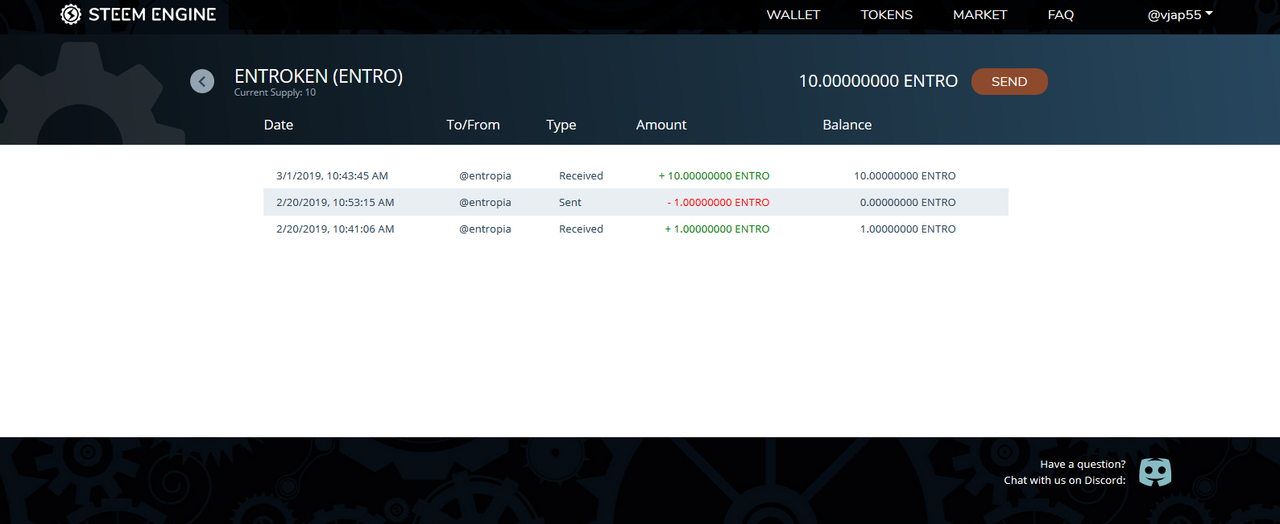This screenshot has width=1280, height=524.
Task: Click the STEEM ENGINE brand text
Action: point(153,14)
